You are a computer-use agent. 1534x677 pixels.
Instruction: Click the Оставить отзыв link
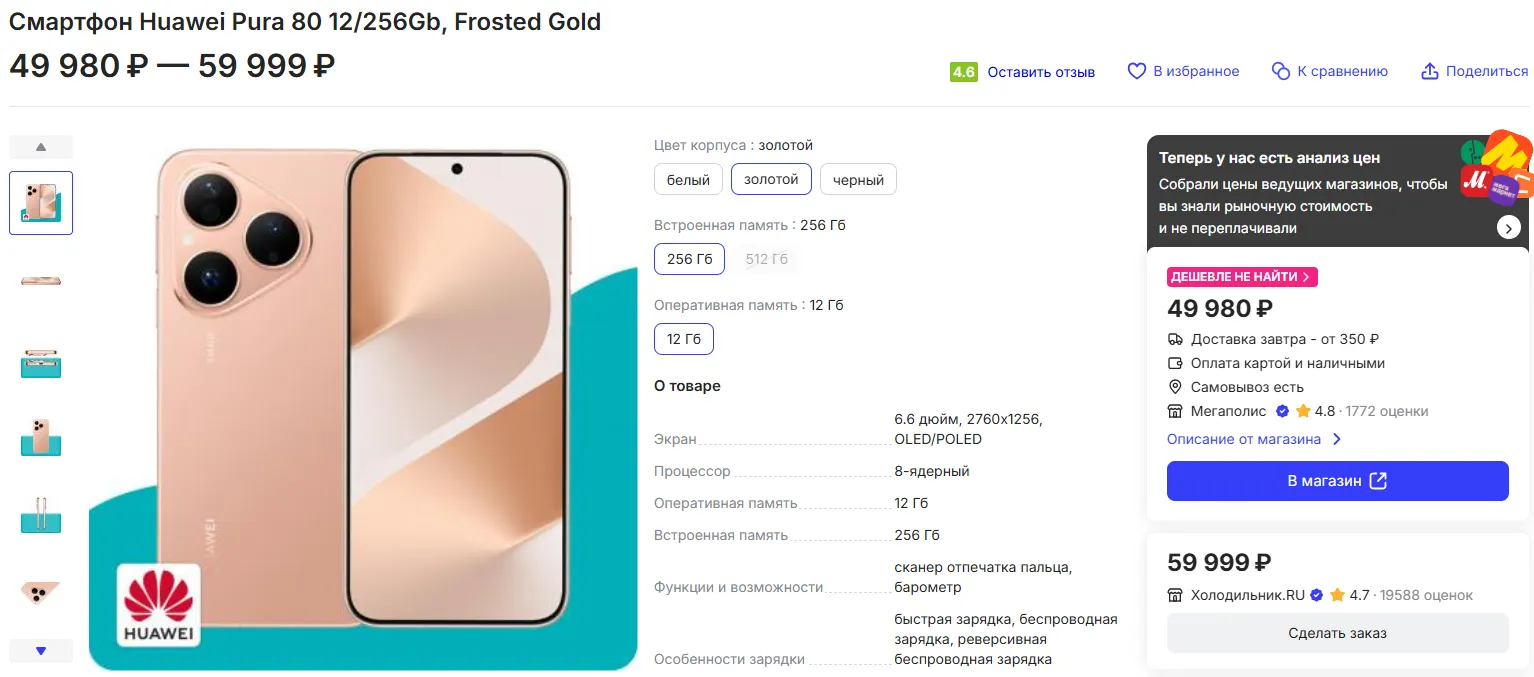(x=1041, y=72)
